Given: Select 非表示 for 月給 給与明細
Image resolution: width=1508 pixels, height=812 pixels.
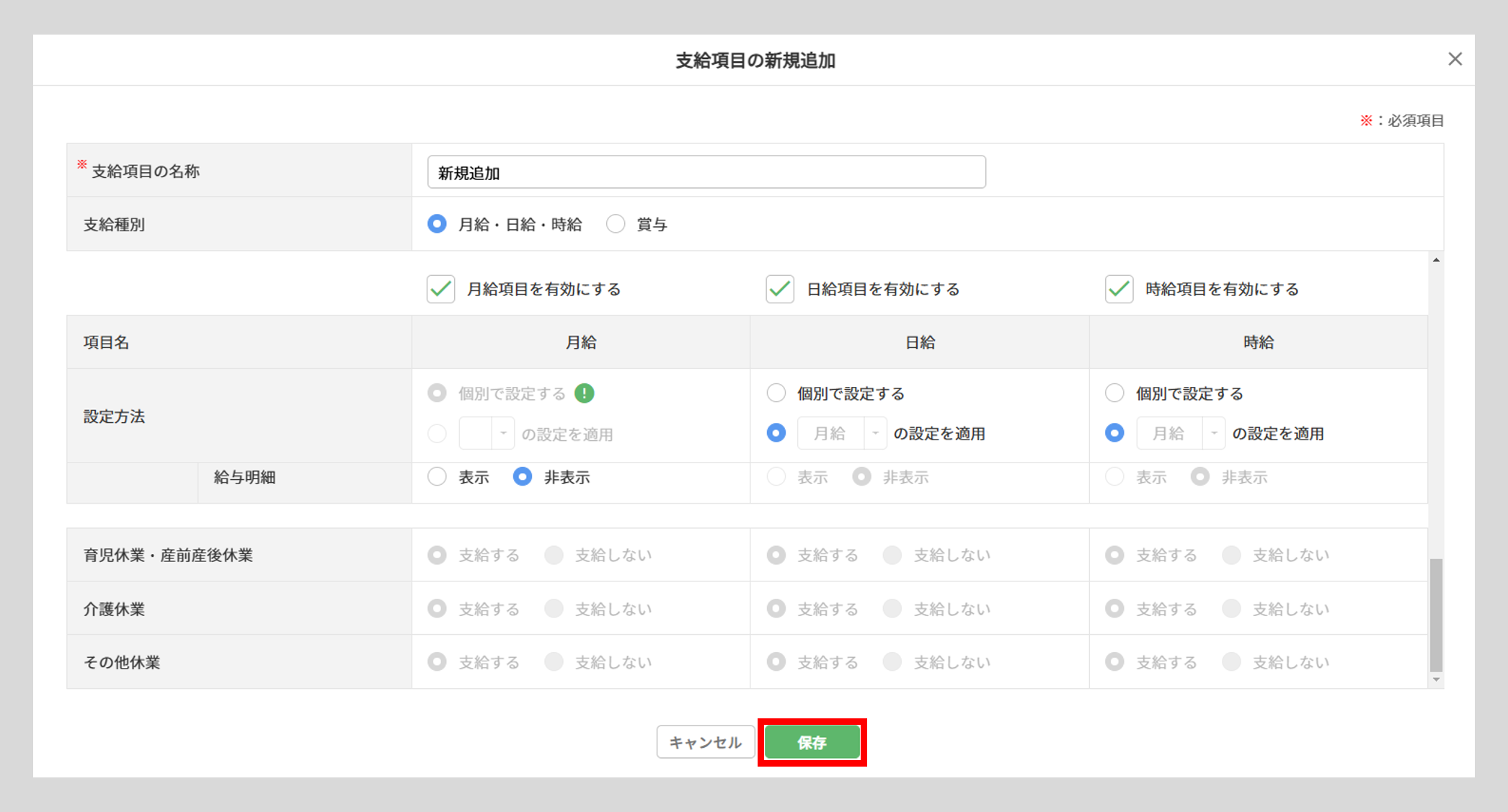Looking at the screenshot, I should point(522,477).
